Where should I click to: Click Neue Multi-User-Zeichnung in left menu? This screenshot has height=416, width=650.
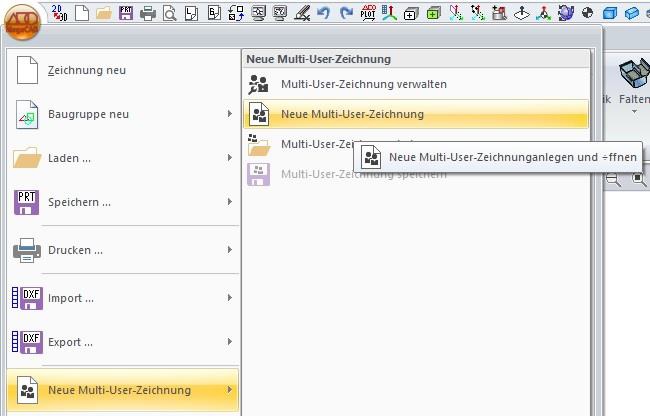pos(120,390)
